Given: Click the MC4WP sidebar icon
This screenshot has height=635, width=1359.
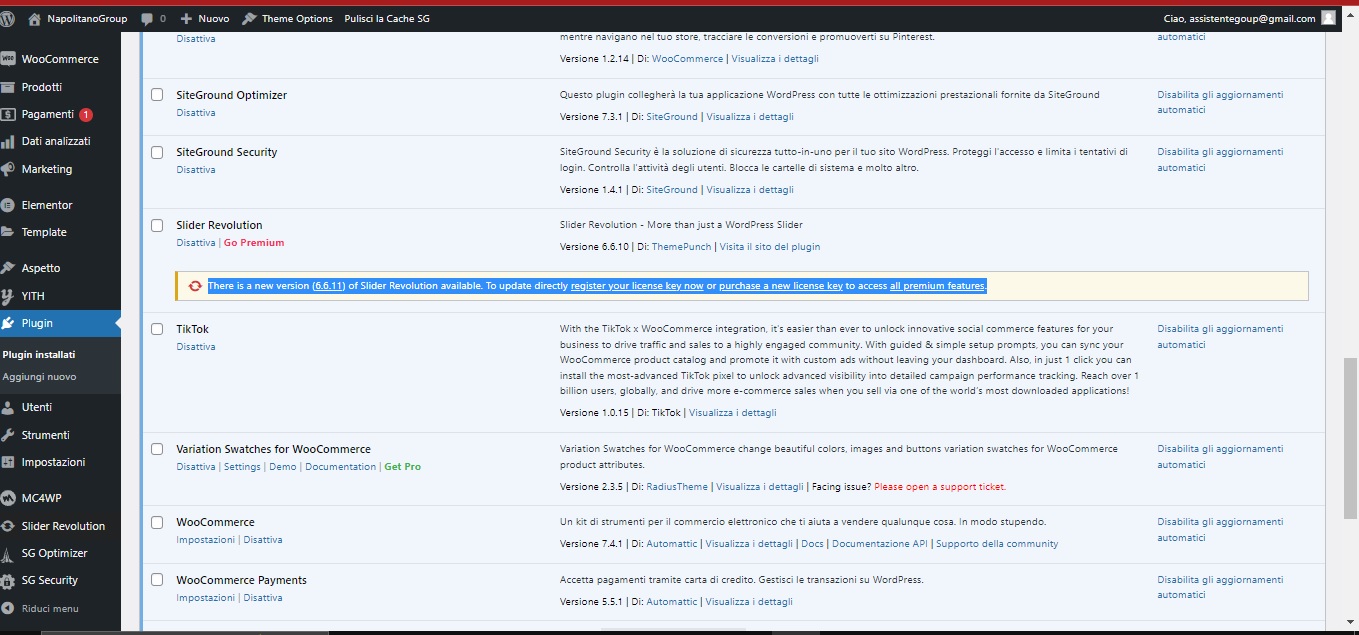Looking at the screenshot, I should click(x=8, y=498).
